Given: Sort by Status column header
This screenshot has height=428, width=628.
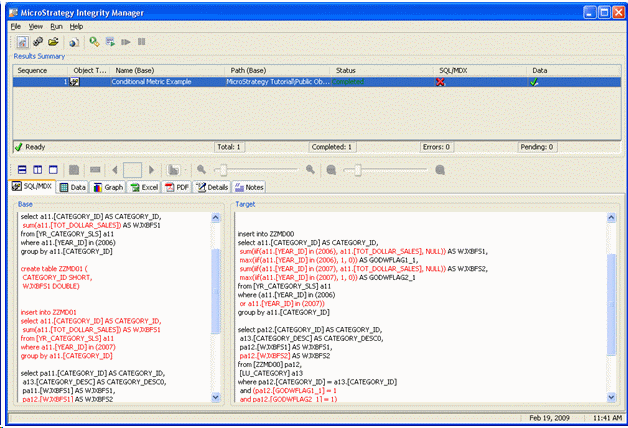Looking at the screenshot, I should point(382,70).
